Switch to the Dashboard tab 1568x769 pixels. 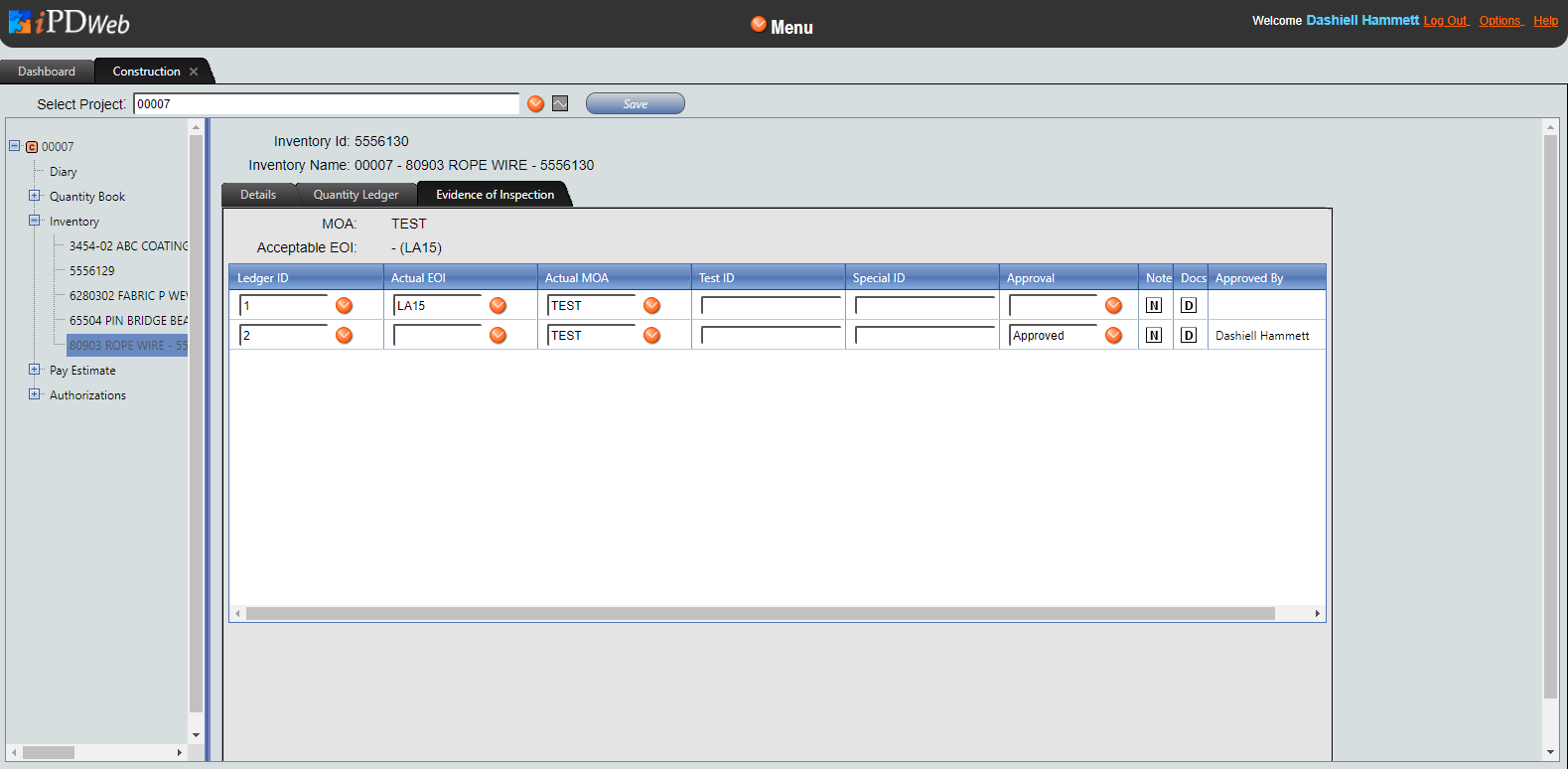point(47,72)
